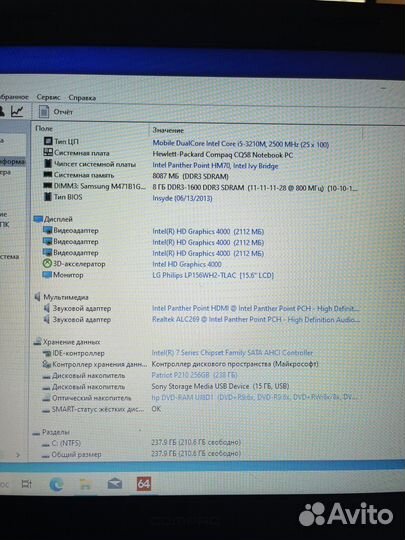Click the Мультимедиа speaker icon
The height and width of the screenshot is (540, 405).
pyautogui.click(x=38, y=297)
